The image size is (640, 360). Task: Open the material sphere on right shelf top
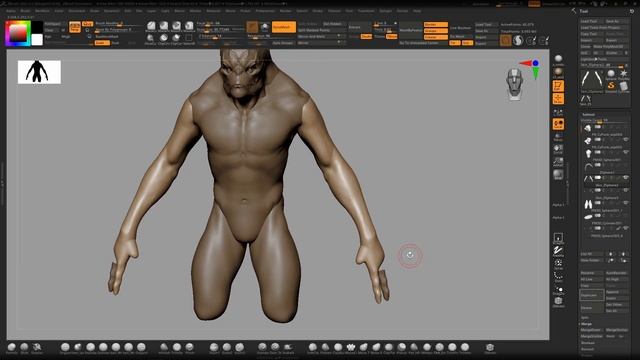tap(558, 59)
